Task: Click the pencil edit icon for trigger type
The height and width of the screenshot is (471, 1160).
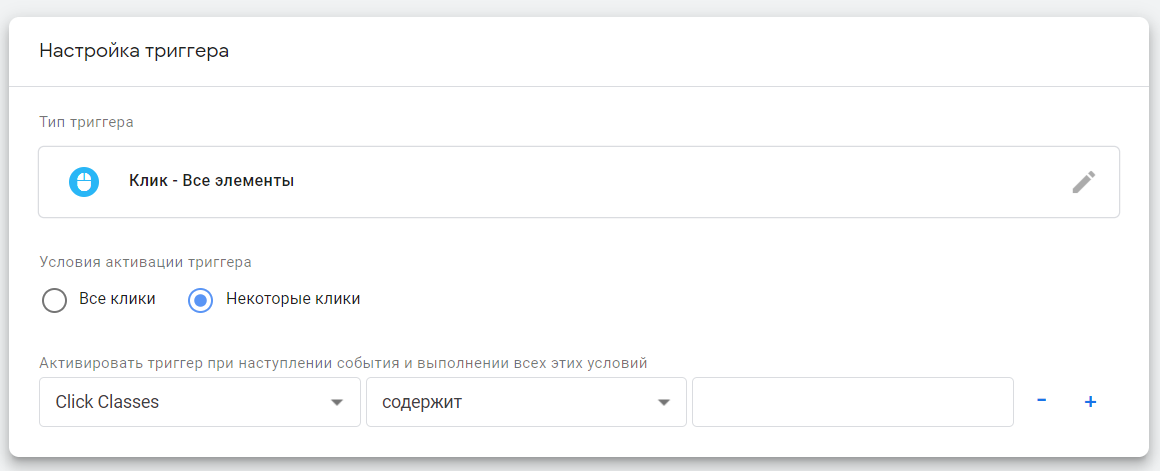Action: pyautogui.click(x=1083, y=182)
